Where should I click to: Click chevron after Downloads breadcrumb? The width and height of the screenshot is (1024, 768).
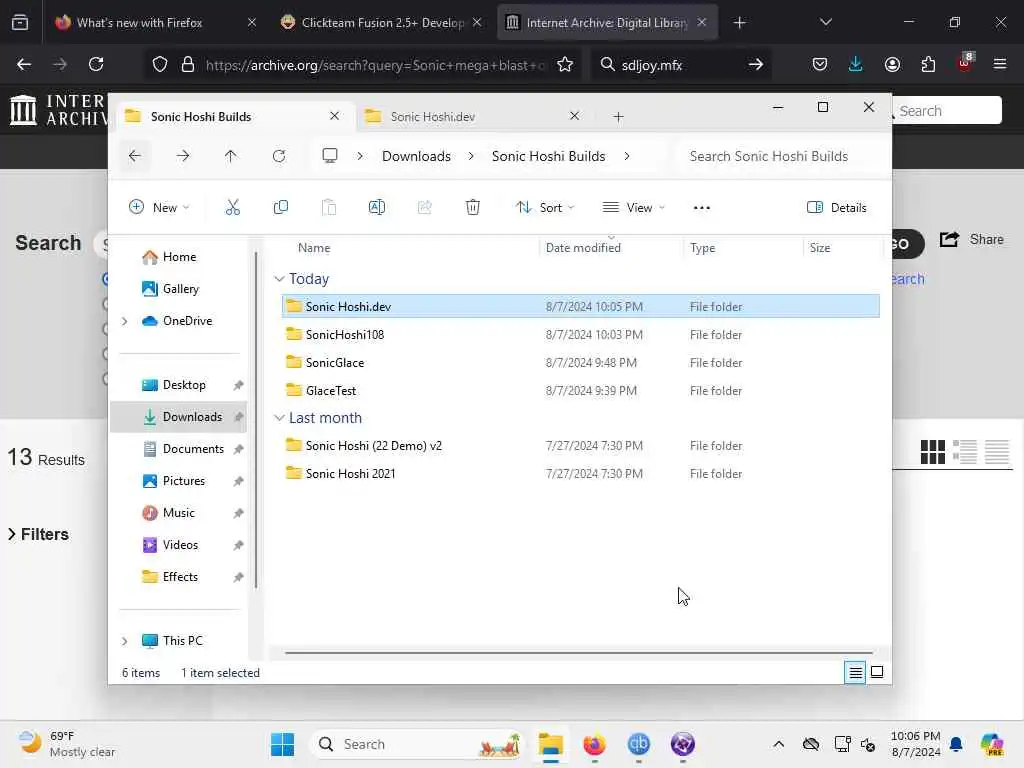click(471, 156)
